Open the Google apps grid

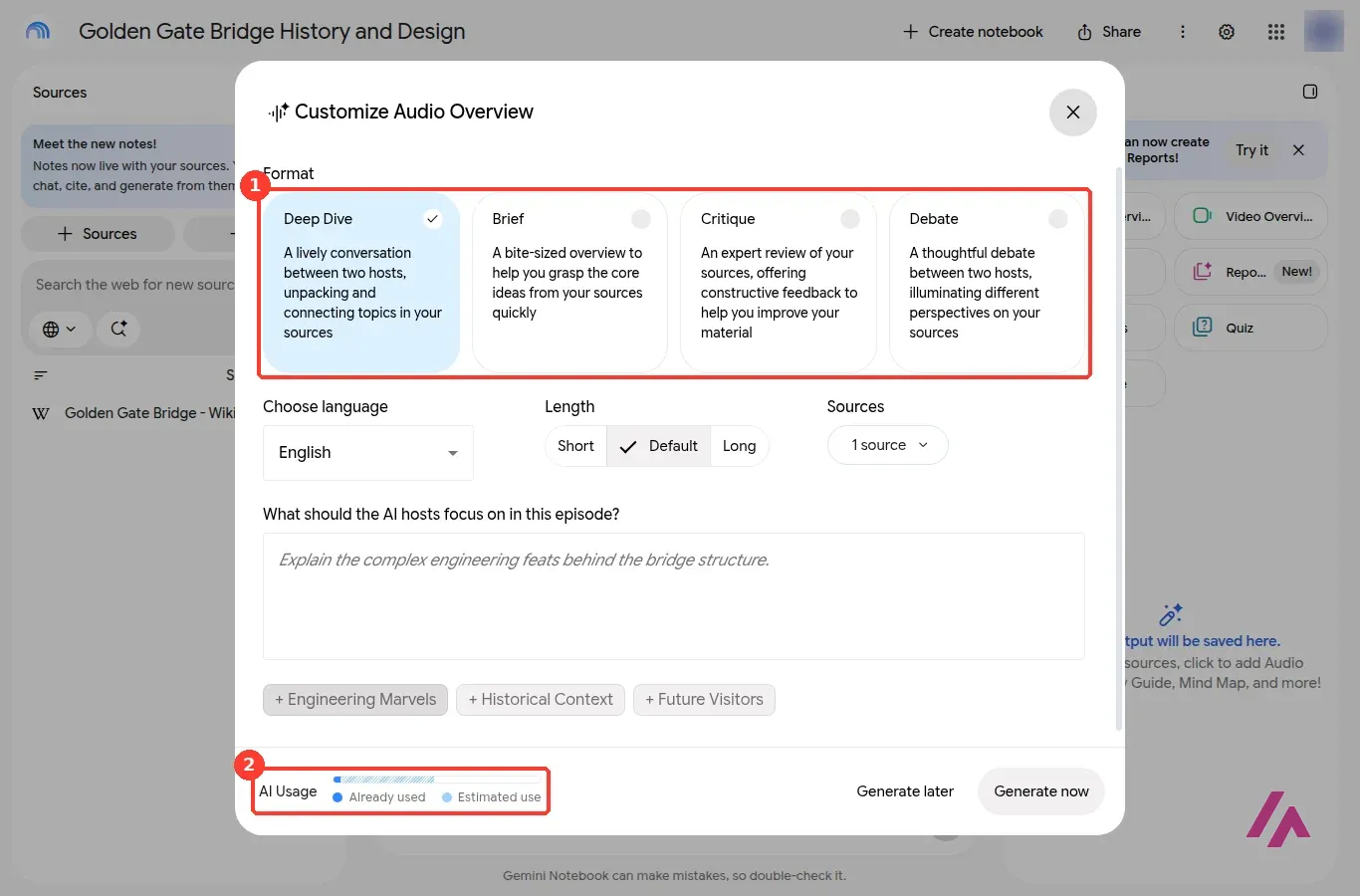(1276, 32)
